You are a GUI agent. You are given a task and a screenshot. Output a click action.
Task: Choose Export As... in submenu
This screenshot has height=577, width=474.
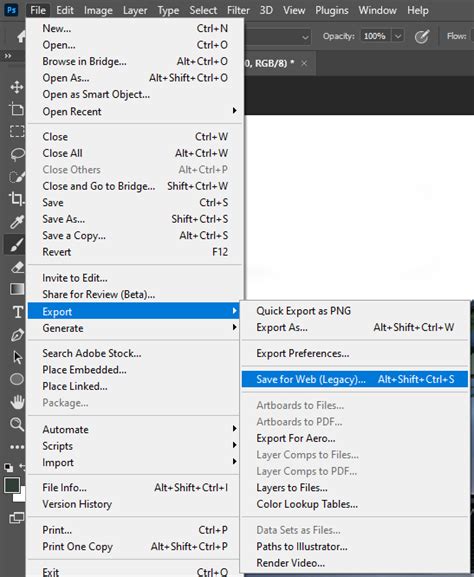click(x=355, y=327)
